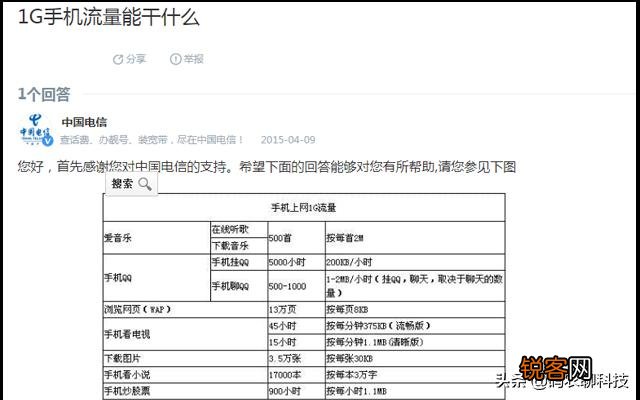
Task: Click the 按每页8KB cell
Action: [415, 310]
